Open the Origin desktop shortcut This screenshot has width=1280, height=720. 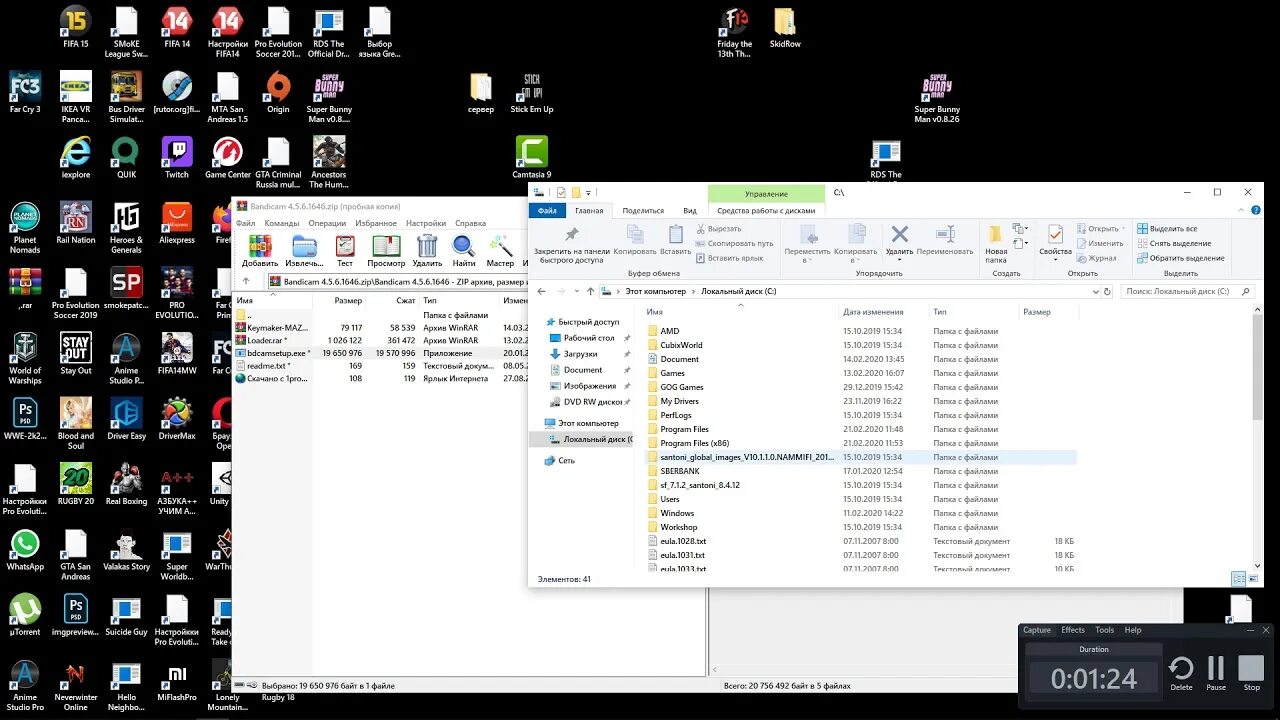coord(278,93)
